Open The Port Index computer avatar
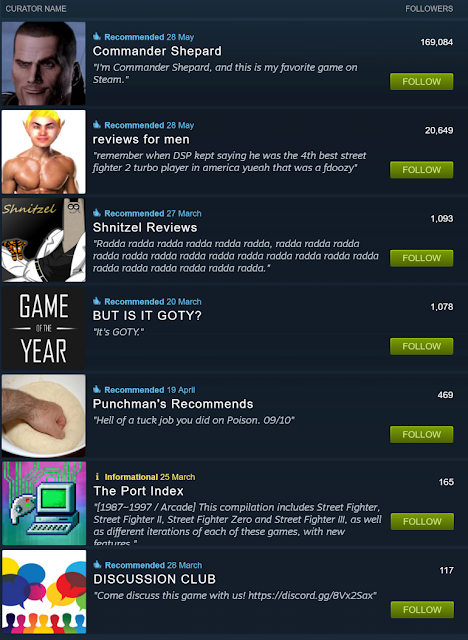Image resolution: width=468 pixels, height=640 pixels. [x=44, y=503]
